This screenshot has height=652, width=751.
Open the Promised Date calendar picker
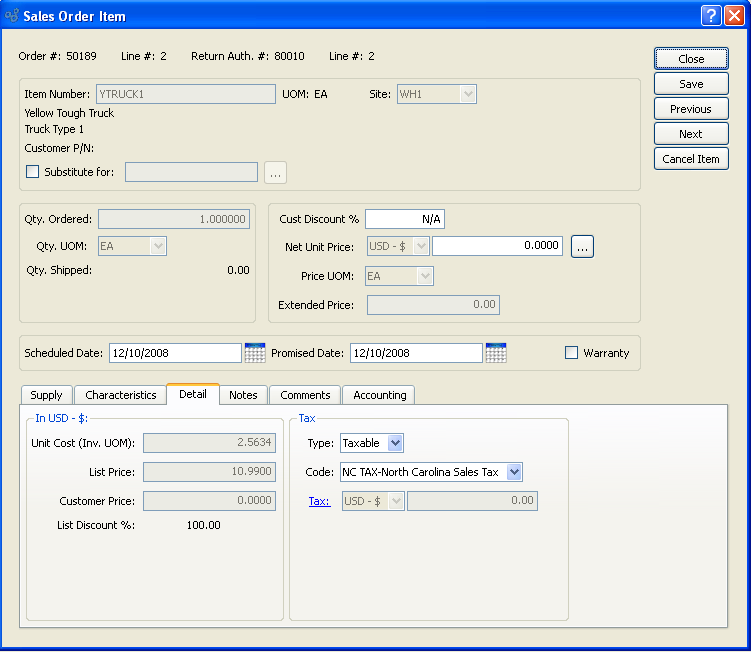(x=496, y=353)
